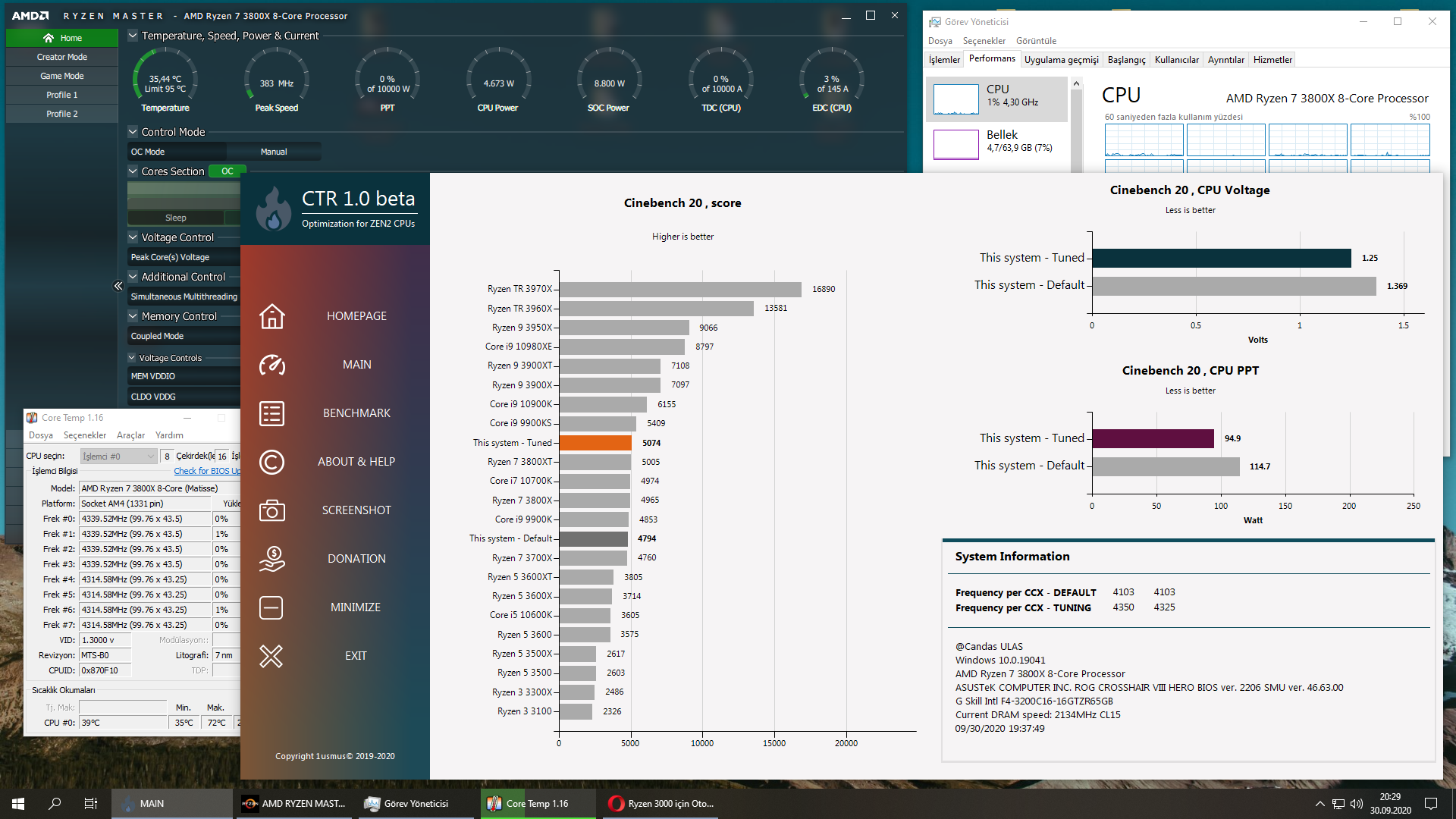Click the CTR flame logo
Screen dimensions: 1456x819
273,209
